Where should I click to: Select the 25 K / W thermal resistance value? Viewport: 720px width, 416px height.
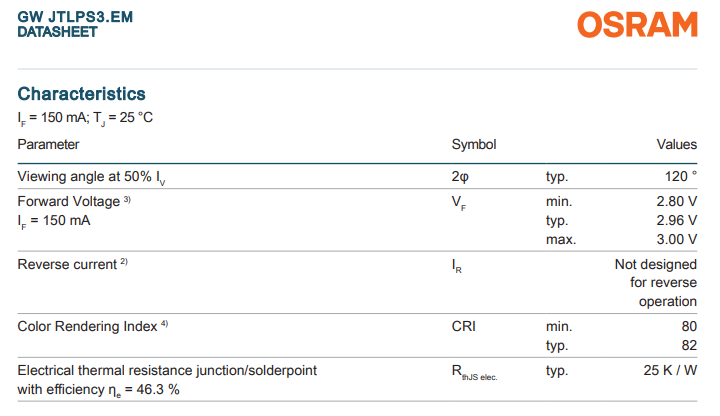click(670, 371)
